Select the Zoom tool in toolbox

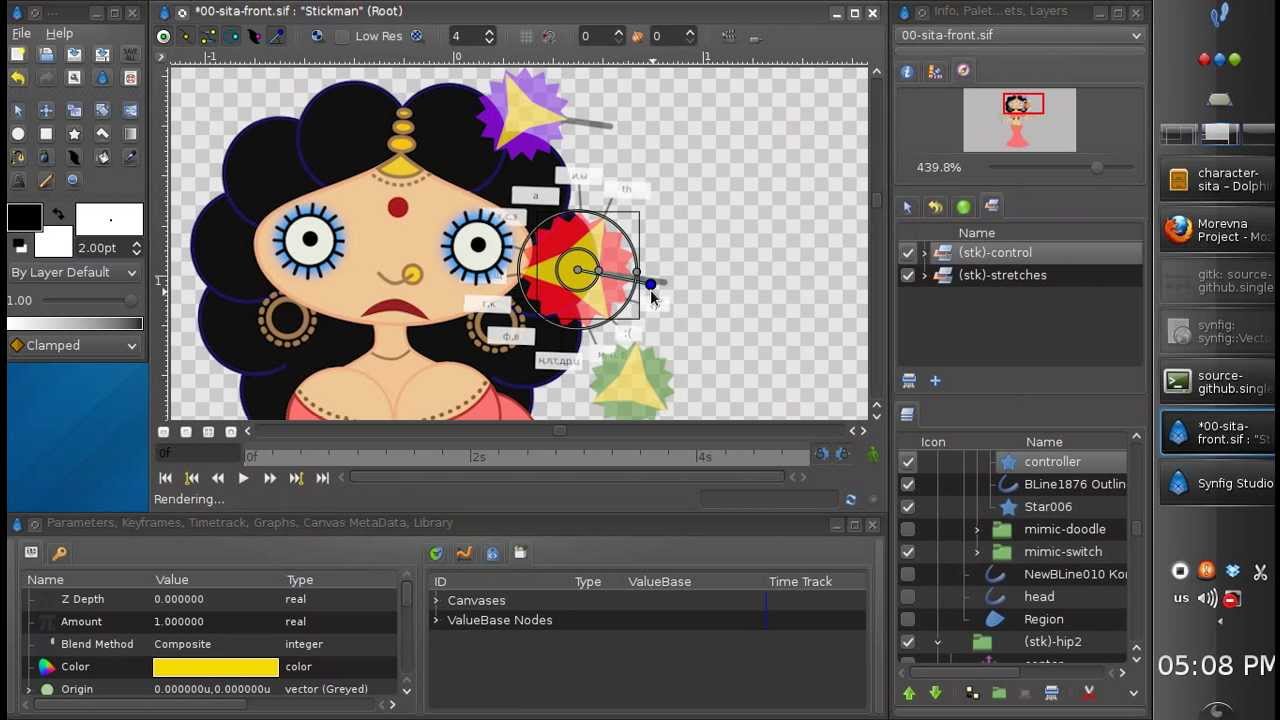tap(74, 181)
